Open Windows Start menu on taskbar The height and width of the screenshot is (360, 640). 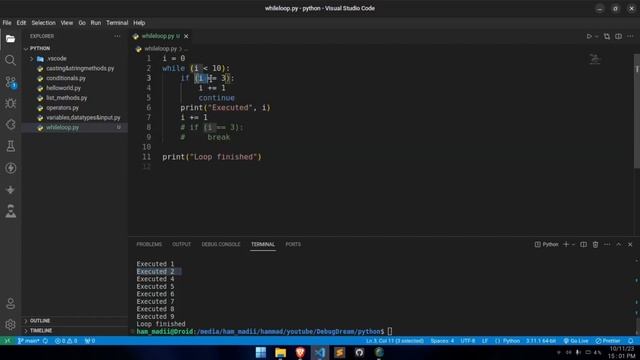coord(261,352)
